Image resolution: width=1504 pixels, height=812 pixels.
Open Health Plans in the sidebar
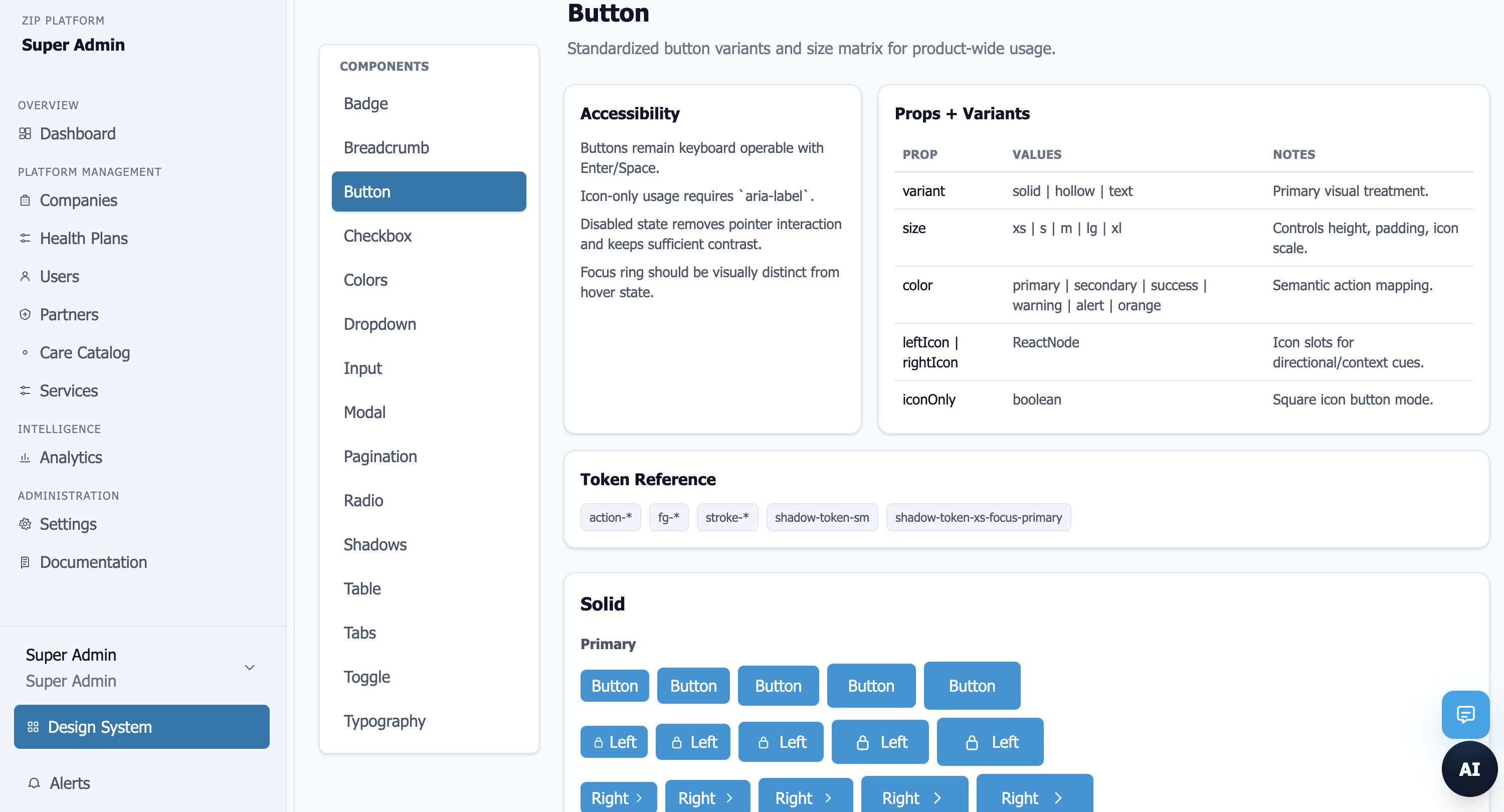(84, 238)
